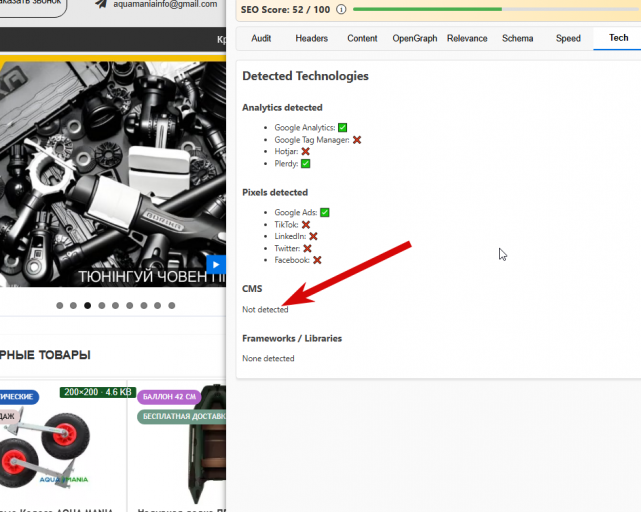Viewport: 641px width, 512px height.
Task: Select the sixth carousel dot
Action: pyautogui.click(x=130, y=305)
